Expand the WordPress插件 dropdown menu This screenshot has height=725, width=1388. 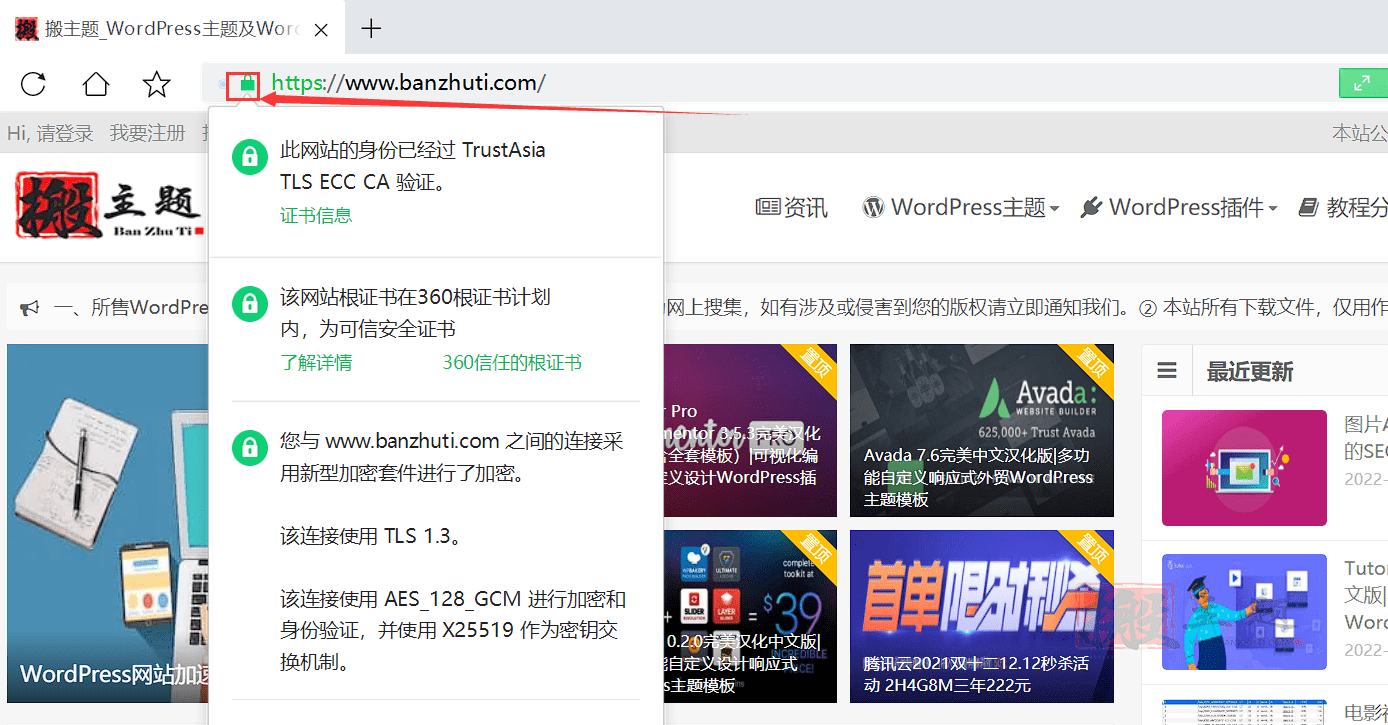tap(1179, 207)
